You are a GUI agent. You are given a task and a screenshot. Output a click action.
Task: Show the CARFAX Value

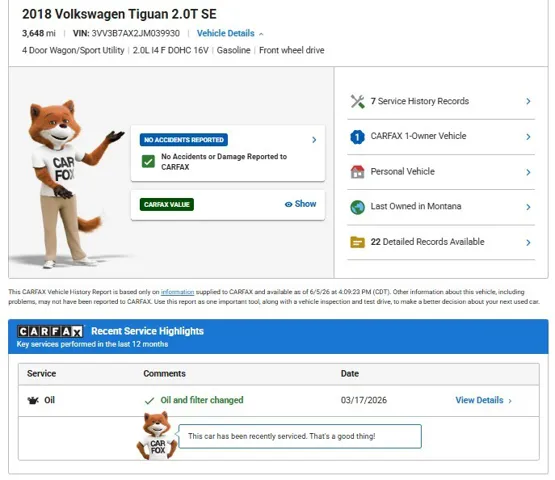[301, 204]
